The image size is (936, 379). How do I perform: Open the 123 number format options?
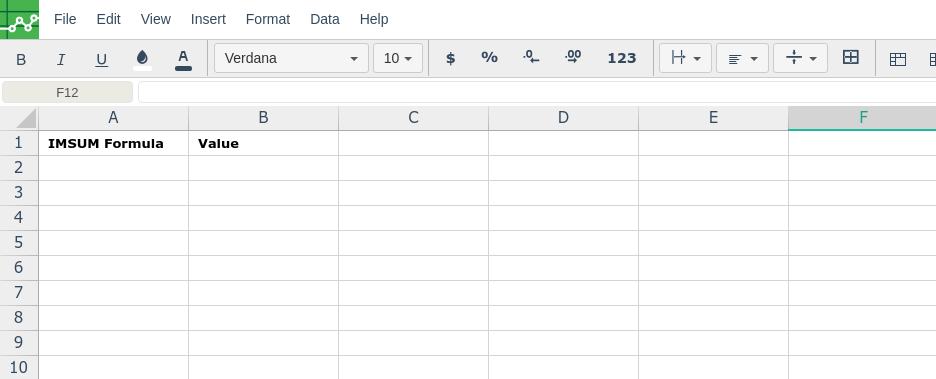point(621,58)
